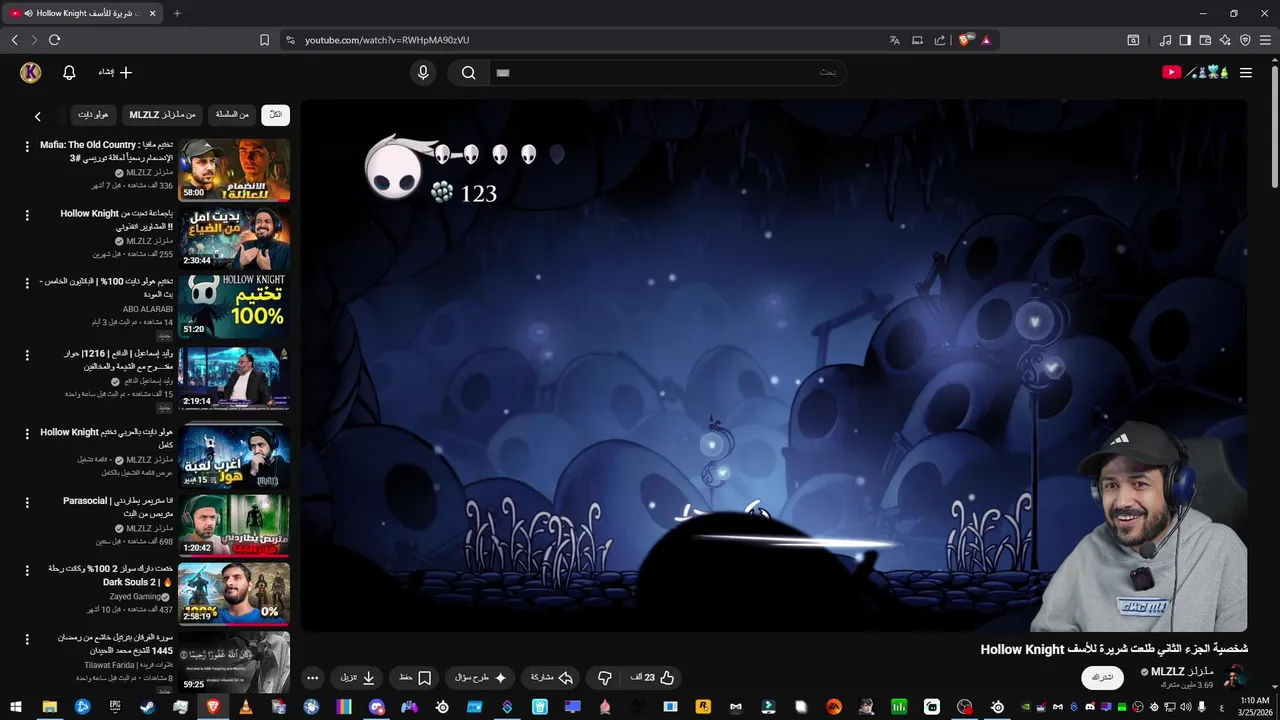The height and width of the screenshot is (720, 1280).
Task: Switch to the Hollow Knight browser tab
Action: (85, 13)
